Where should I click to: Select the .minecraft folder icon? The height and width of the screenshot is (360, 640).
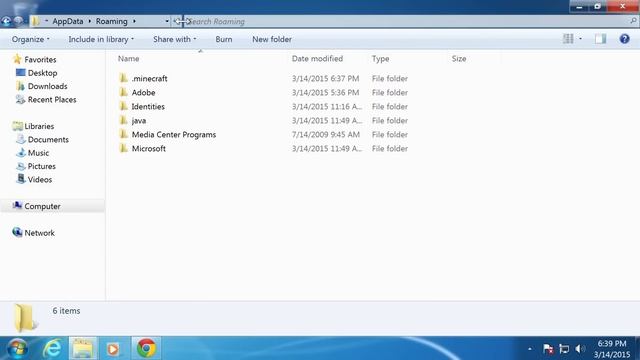[124, 78]
